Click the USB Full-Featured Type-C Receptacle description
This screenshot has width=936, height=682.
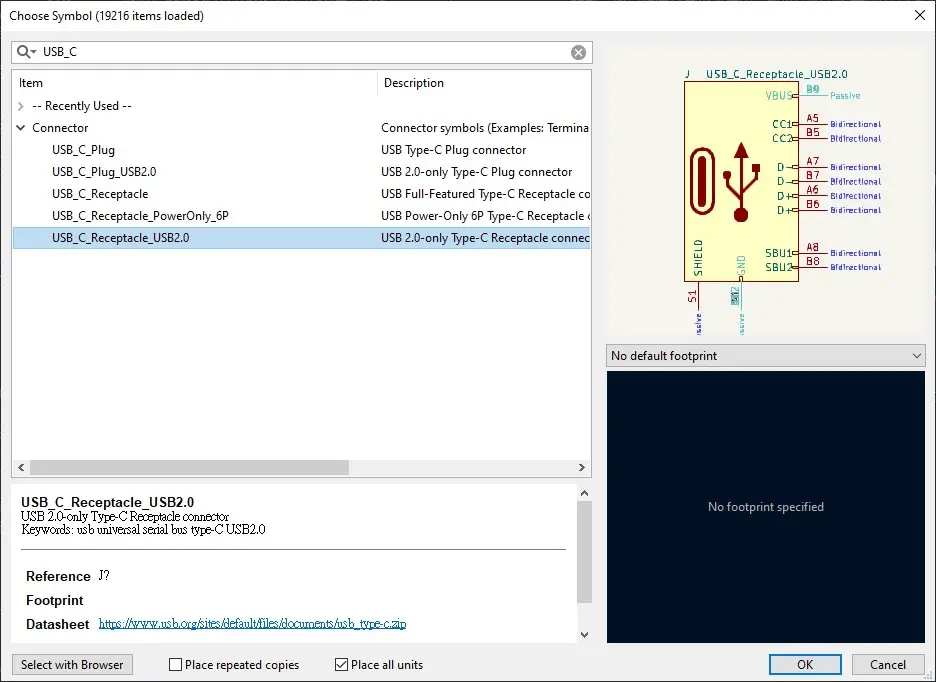(x=485, y=194)
